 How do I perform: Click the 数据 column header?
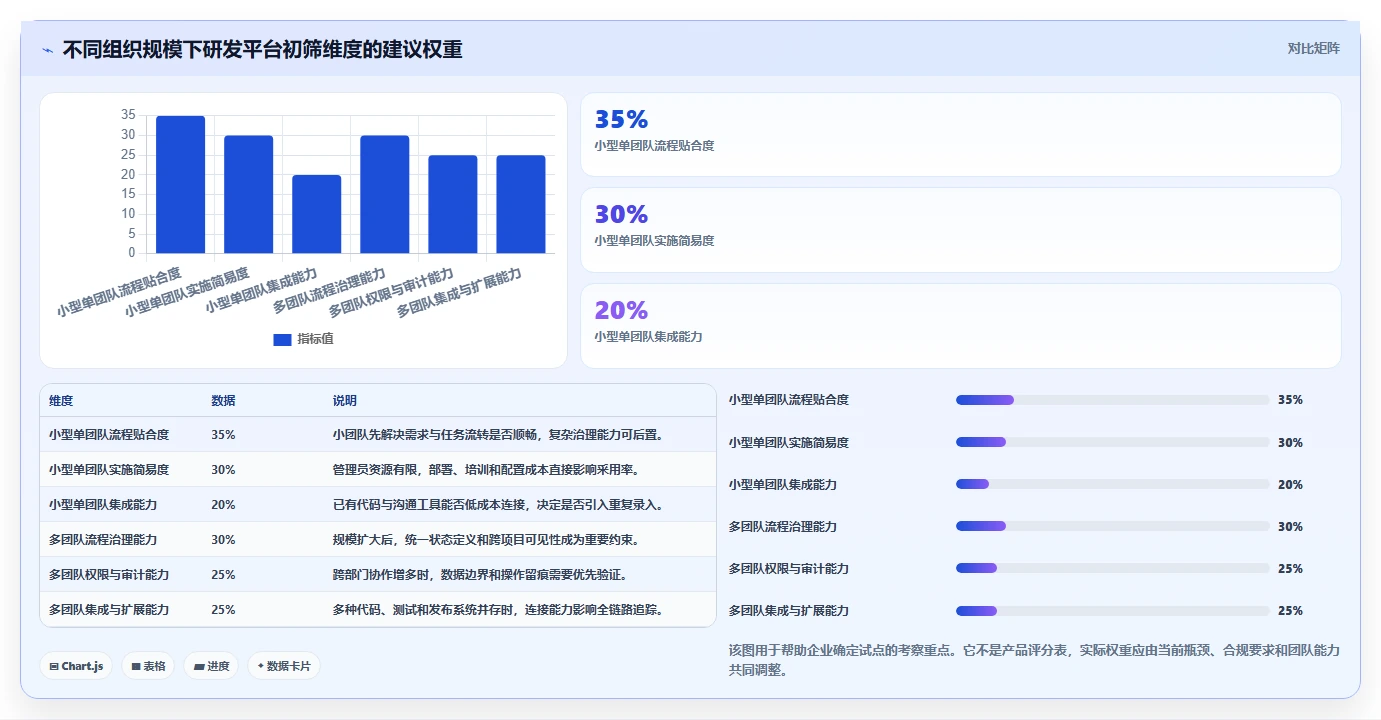[x=223, y=401]
